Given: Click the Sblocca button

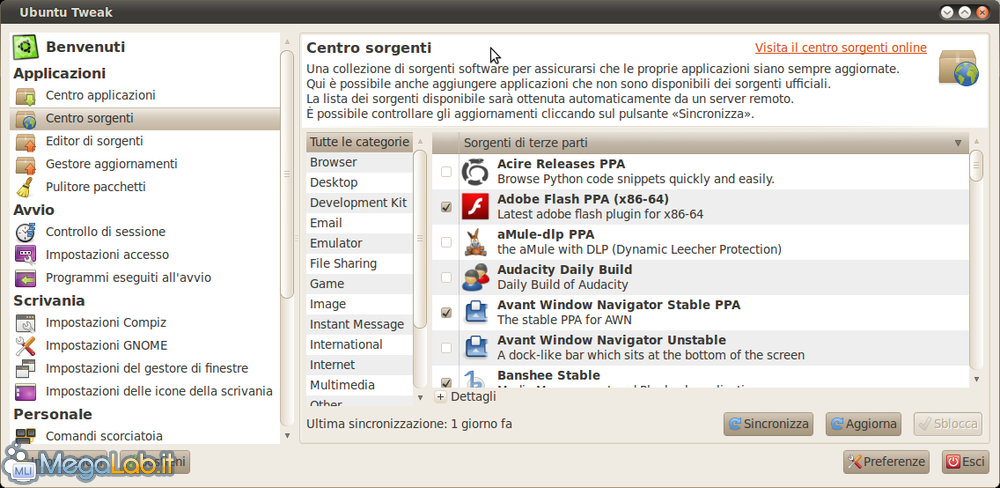Looking at the screenshot, I should click(x=948, y=424).
